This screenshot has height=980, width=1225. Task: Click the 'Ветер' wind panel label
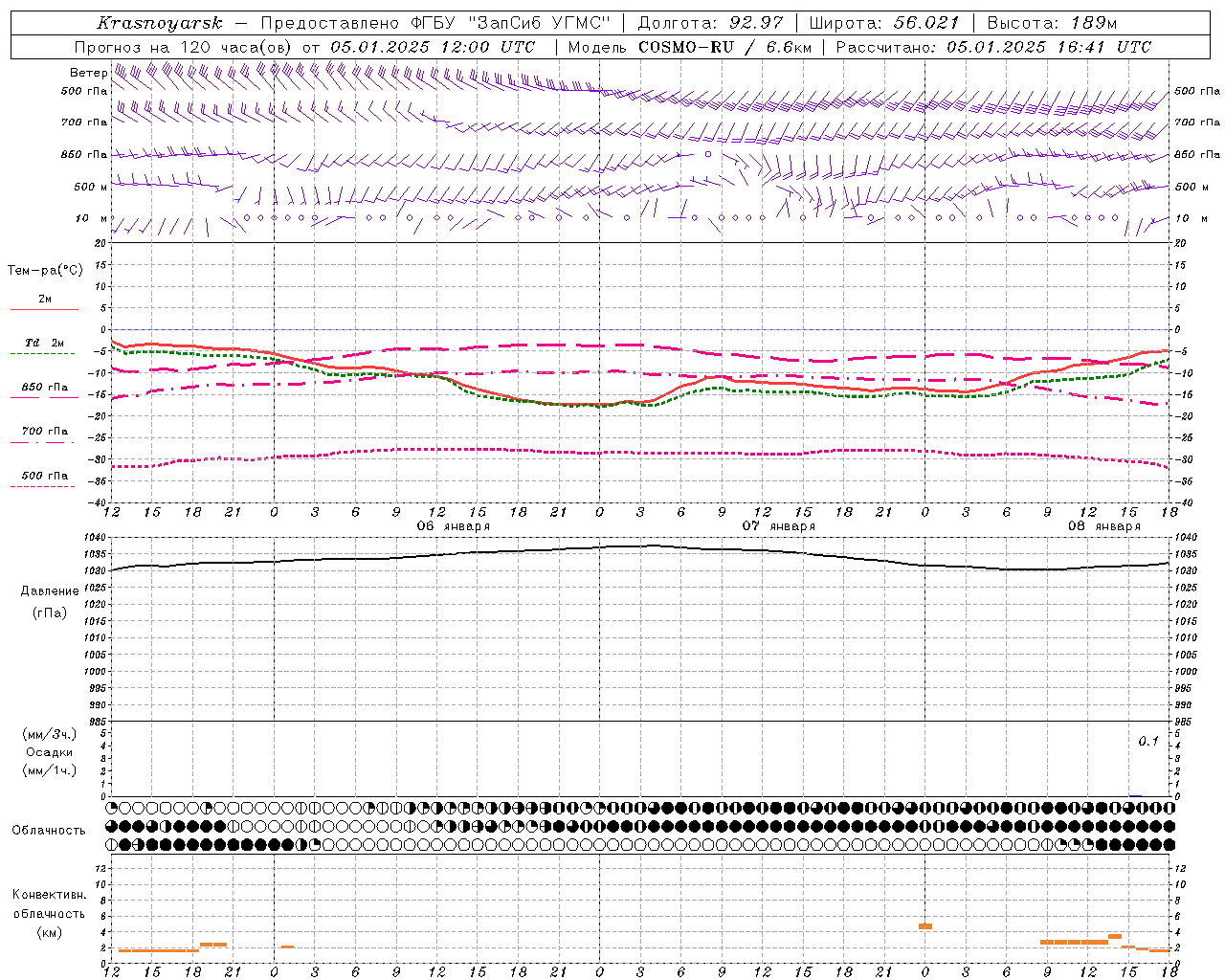pos(89,73)
